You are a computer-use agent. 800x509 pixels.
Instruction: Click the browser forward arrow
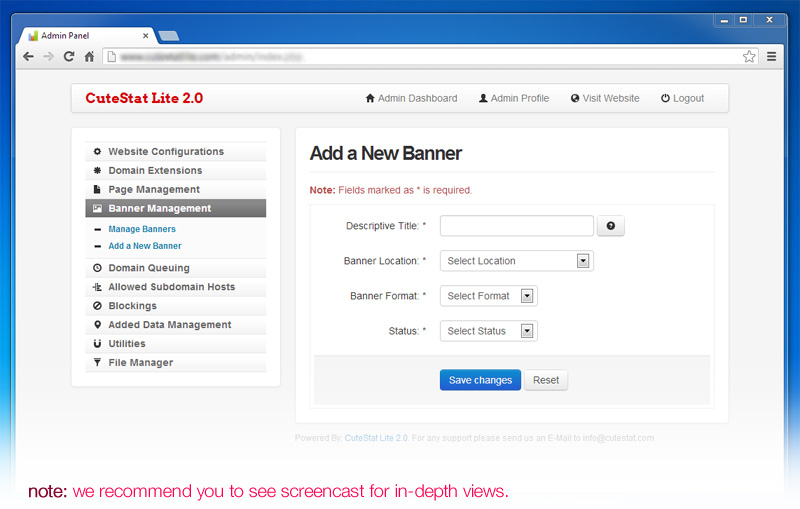48,57
